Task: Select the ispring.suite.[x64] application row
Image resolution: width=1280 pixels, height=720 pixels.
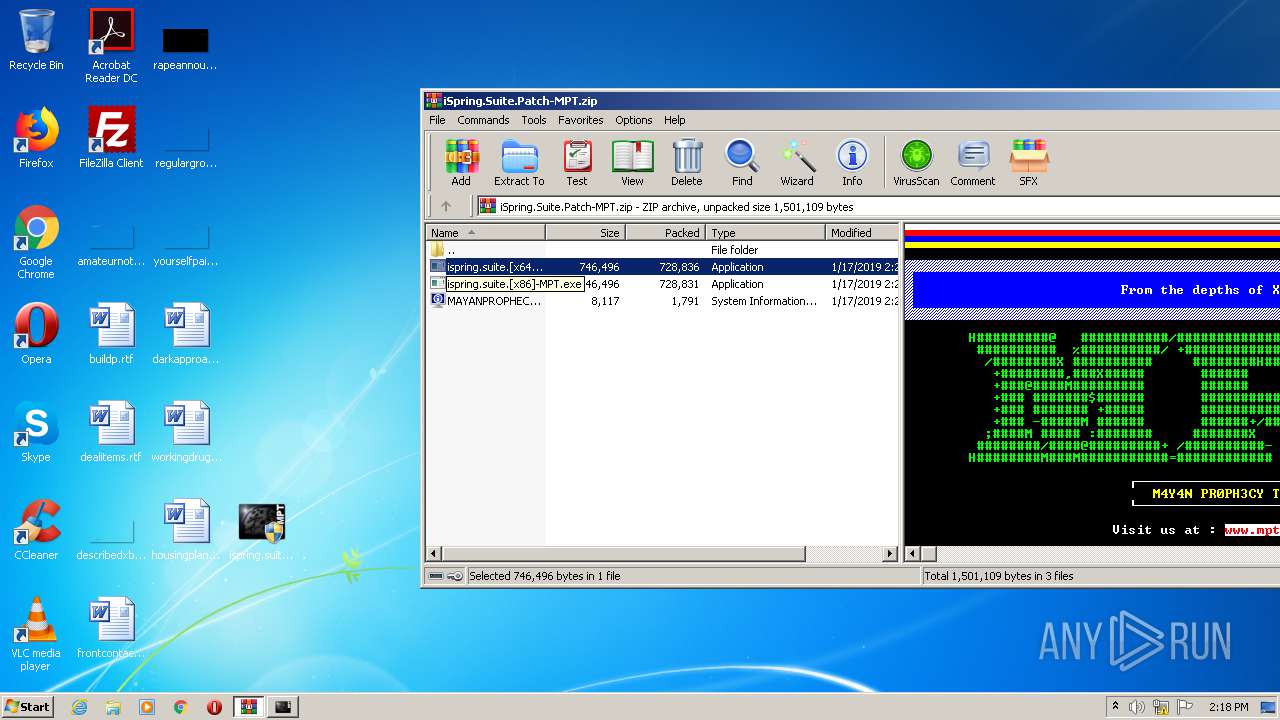Action: tap(663, 267)
